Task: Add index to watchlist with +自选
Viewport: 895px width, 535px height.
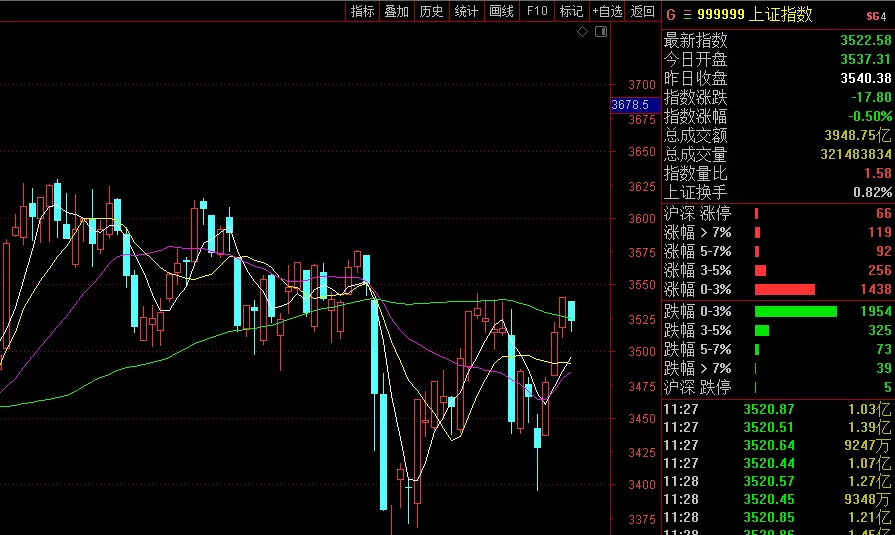Action: (x=607, y=11)
